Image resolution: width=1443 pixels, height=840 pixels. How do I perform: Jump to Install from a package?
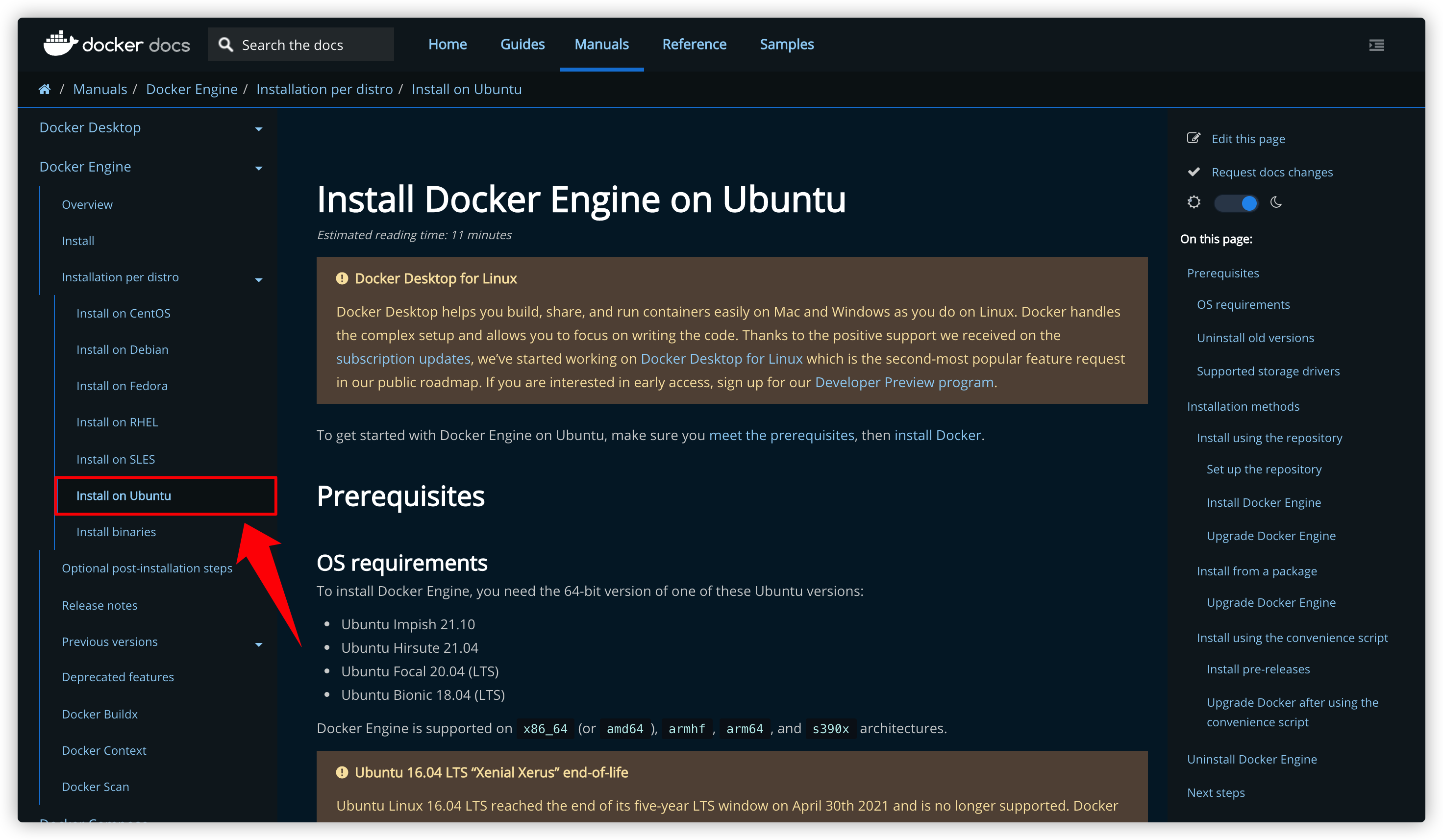coord(1257,571)
